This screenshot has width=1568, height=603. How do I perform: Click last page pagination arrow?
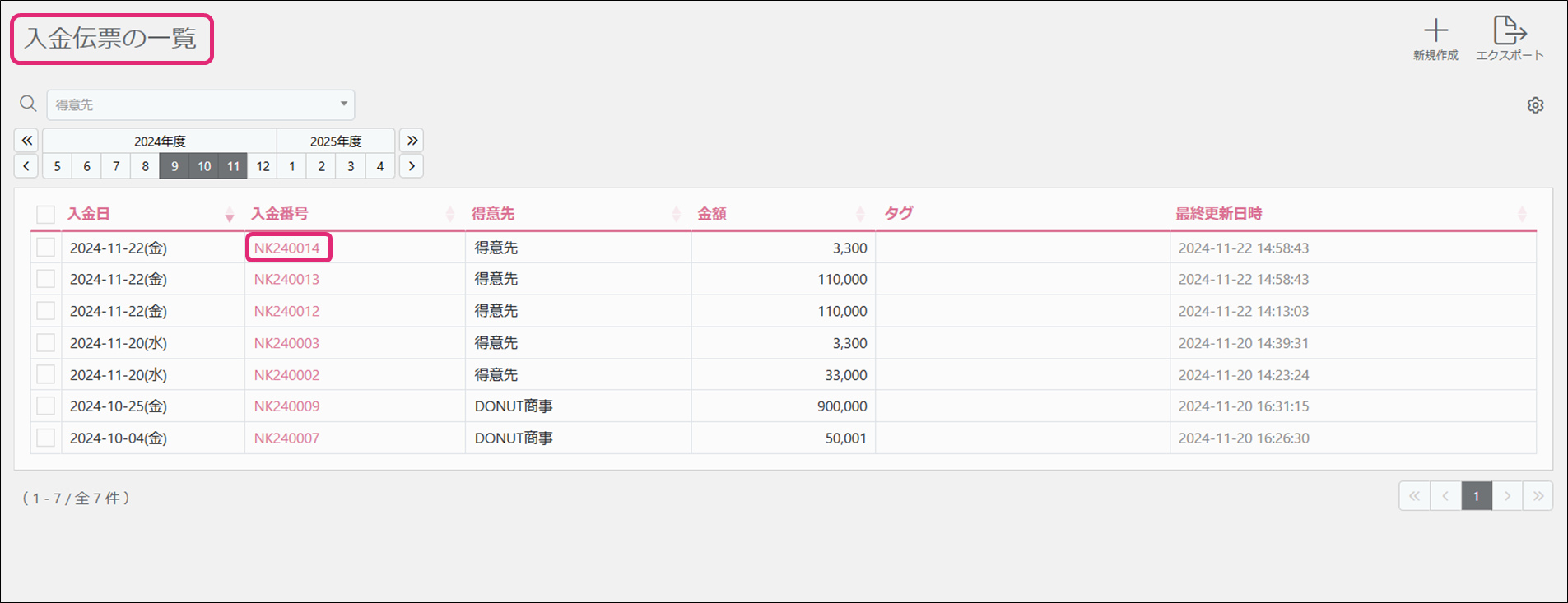coord(1538,496)
